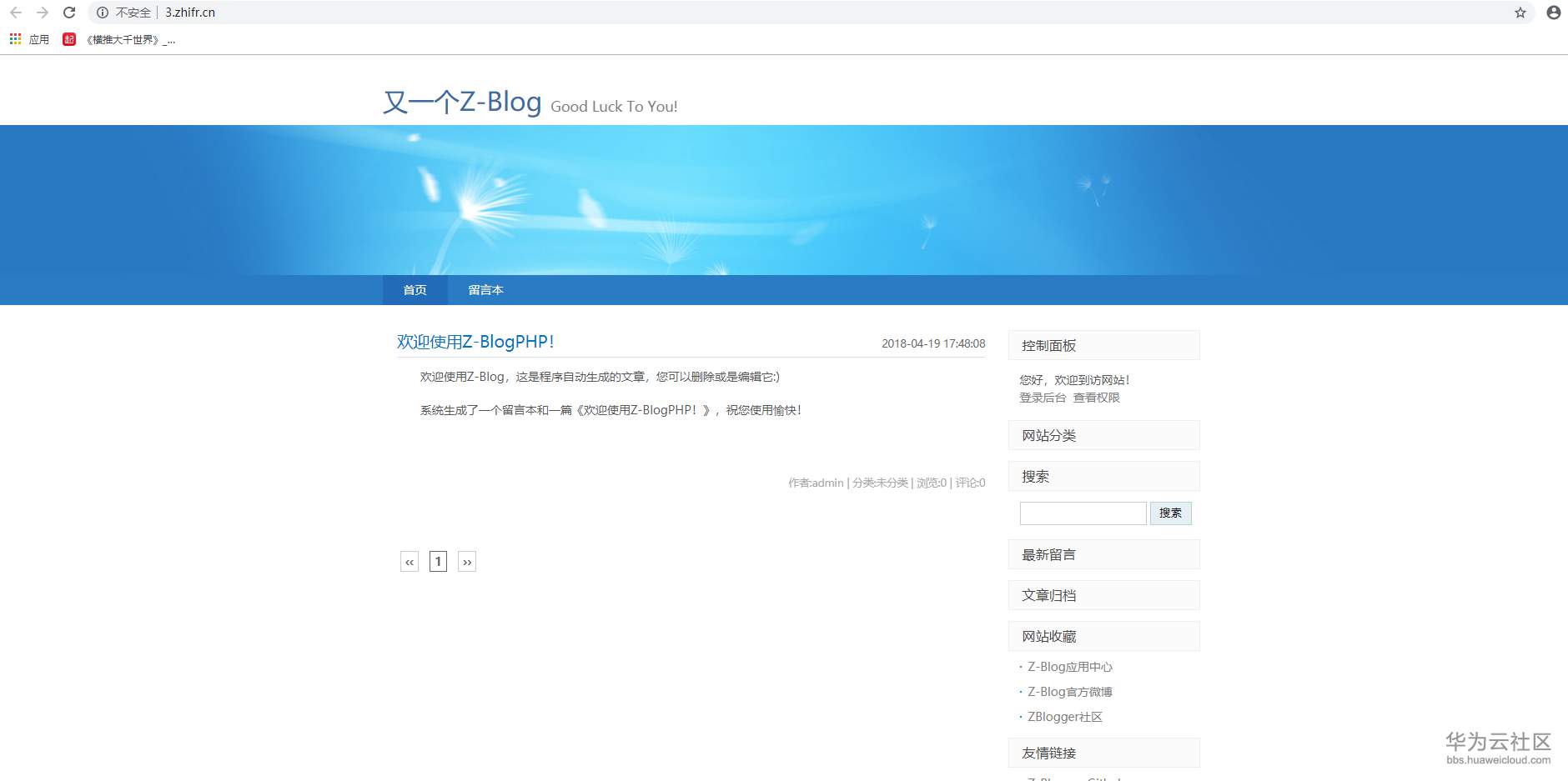Click the browser back arrow icon
This screenshot has width=1568, height=781.
click(16, 13)
